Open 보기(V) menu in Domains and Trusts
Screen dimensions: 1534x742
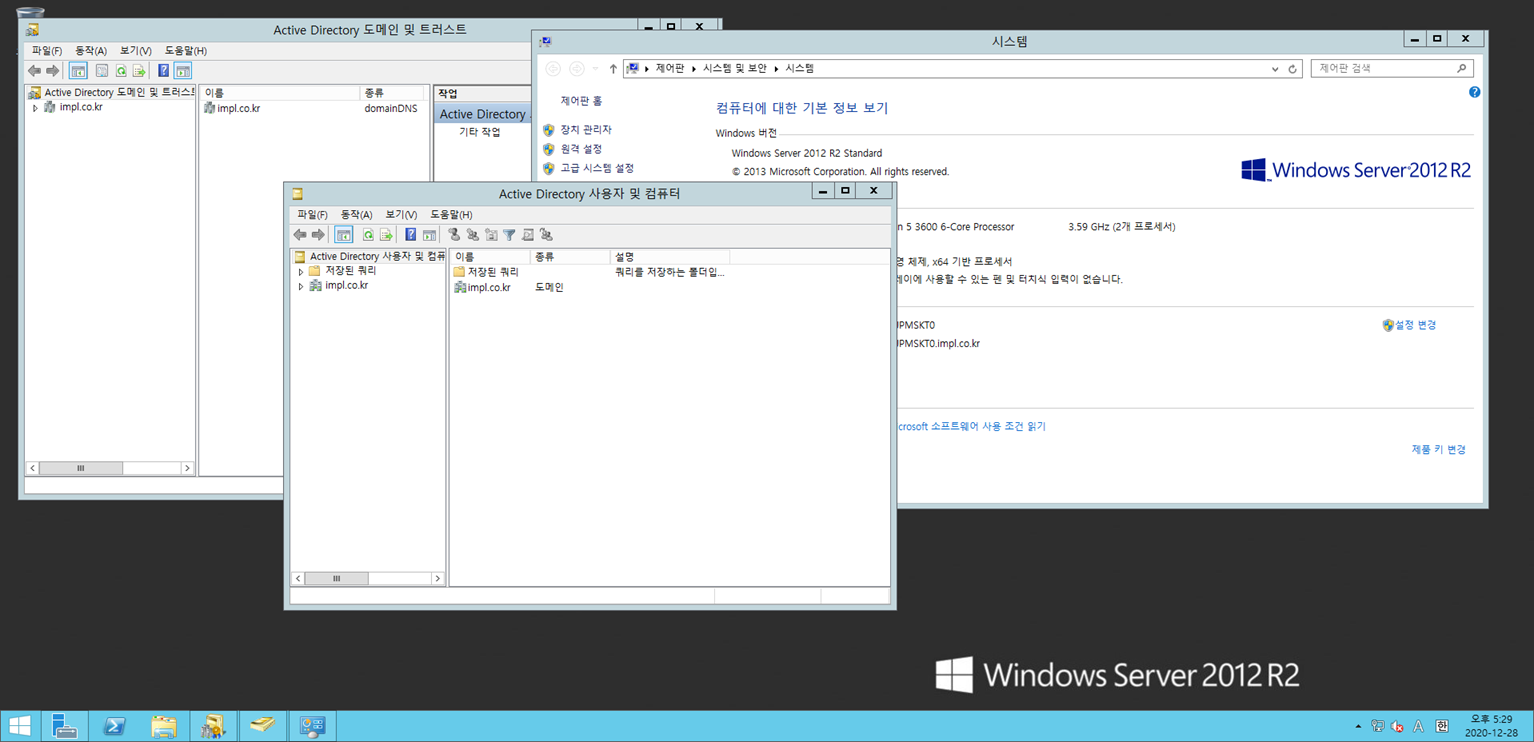pos(135,50)
